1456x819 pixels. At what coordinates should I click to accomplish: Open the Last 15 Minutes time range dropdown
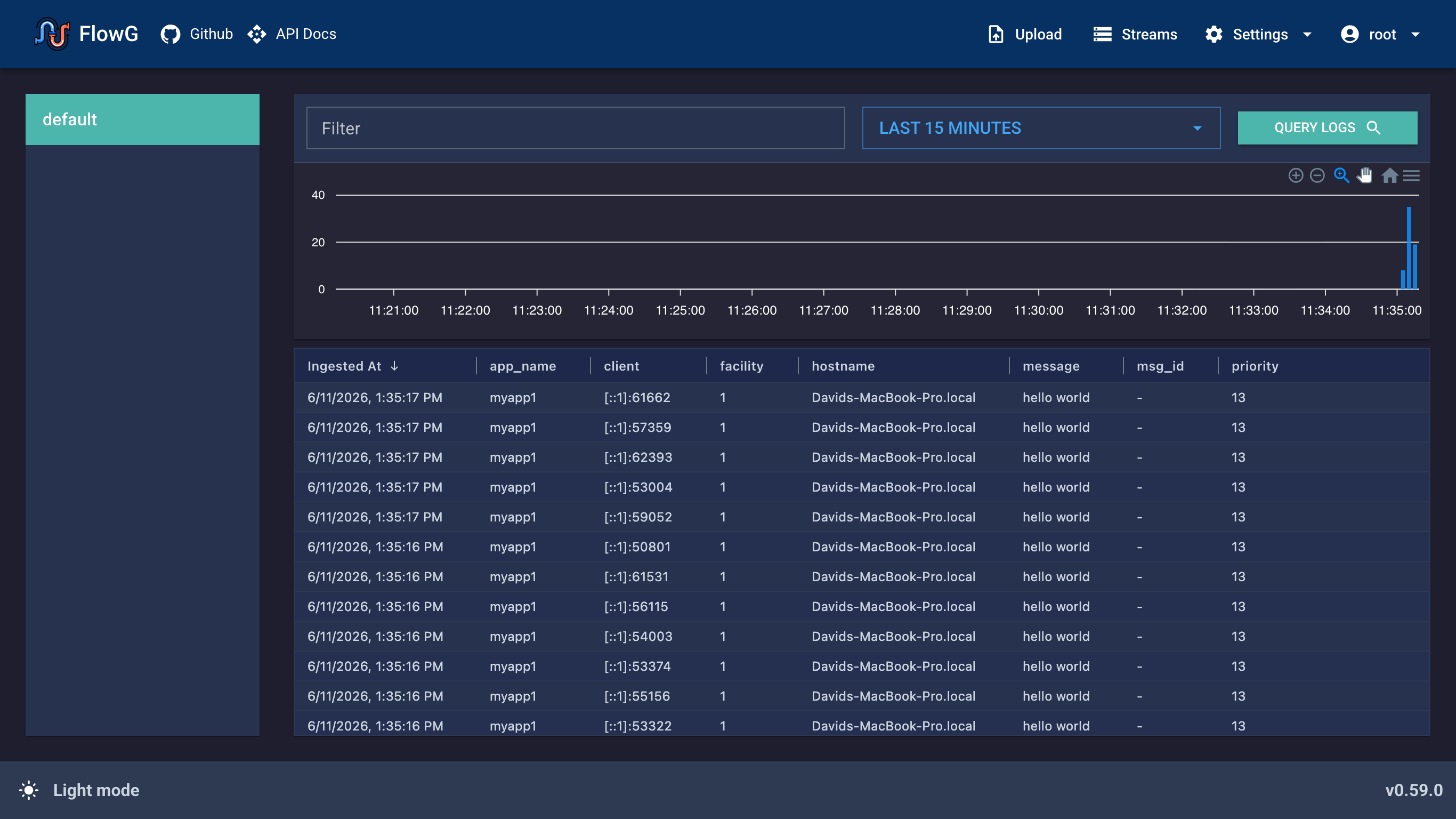click(1041, 129)
